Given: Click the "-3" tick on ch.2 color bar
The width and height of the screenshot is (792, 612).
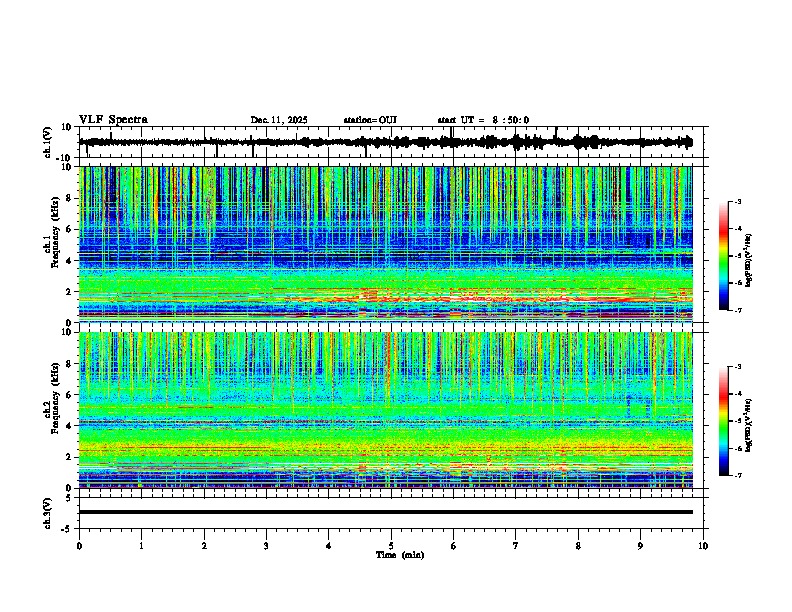Looking at the screenshot, I should 737,367.
